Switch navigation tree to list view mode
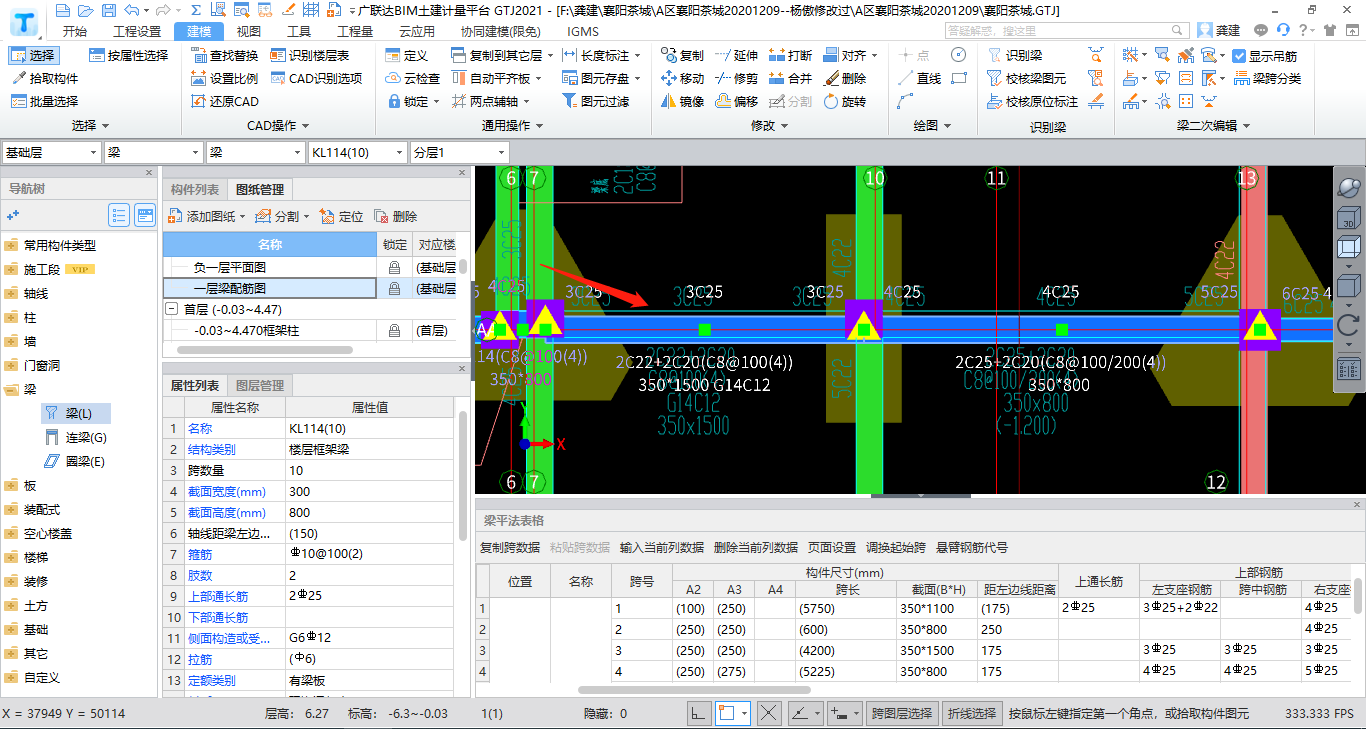Image resolution: width=1366 pixels, height=729 pixels. point(120,215)
